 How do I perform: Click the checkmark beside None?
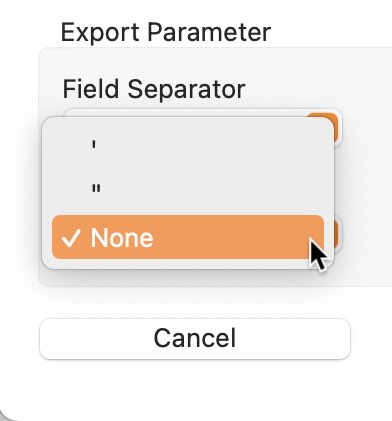tap(71, 238)
